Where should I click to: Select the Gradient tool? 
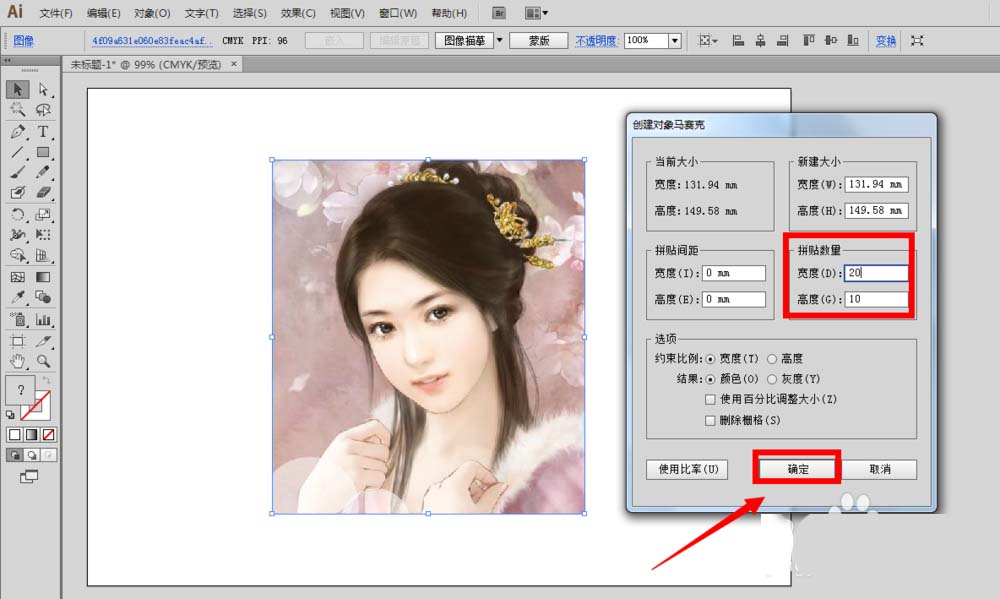pyautogui.click(x=43, y=277)
